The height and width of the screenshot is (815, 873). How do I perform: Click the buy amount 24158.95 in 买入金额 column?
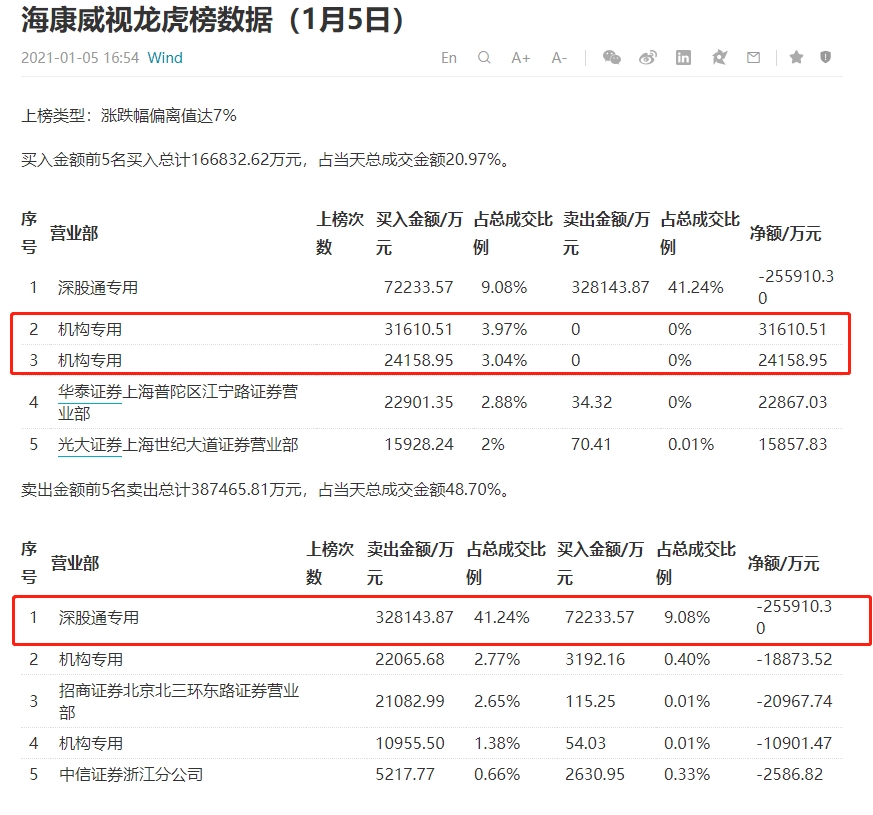[x=418, y=361]
